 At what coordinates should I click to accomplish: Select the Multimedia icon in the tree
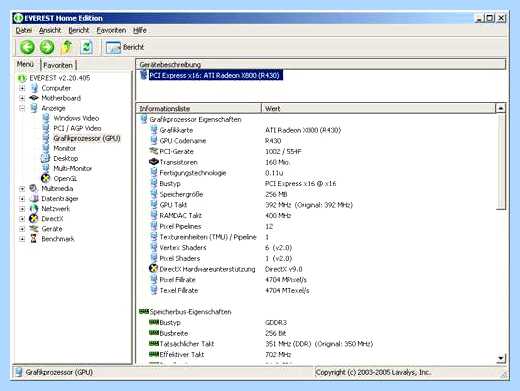pos(34,188)
